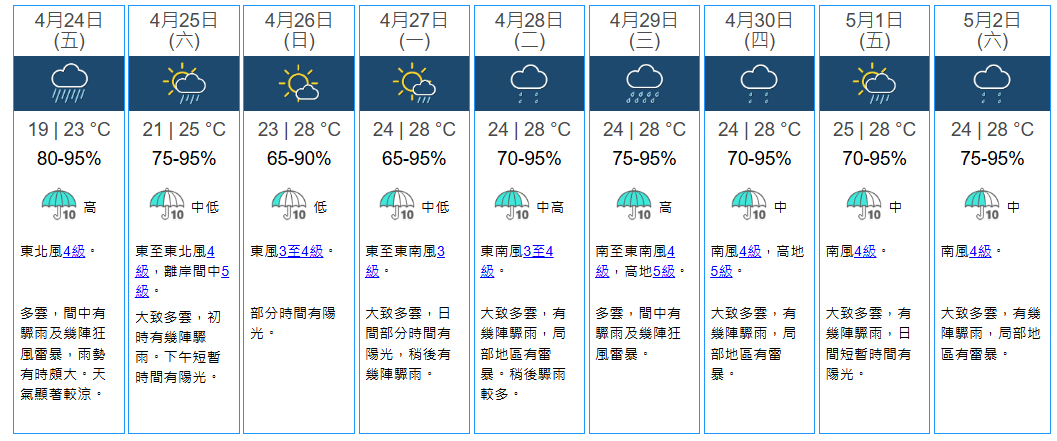Click the umbrella icon marked 中低 on 4月27日
Viewport: 1057px width, 441px height.
coord(398,205)
